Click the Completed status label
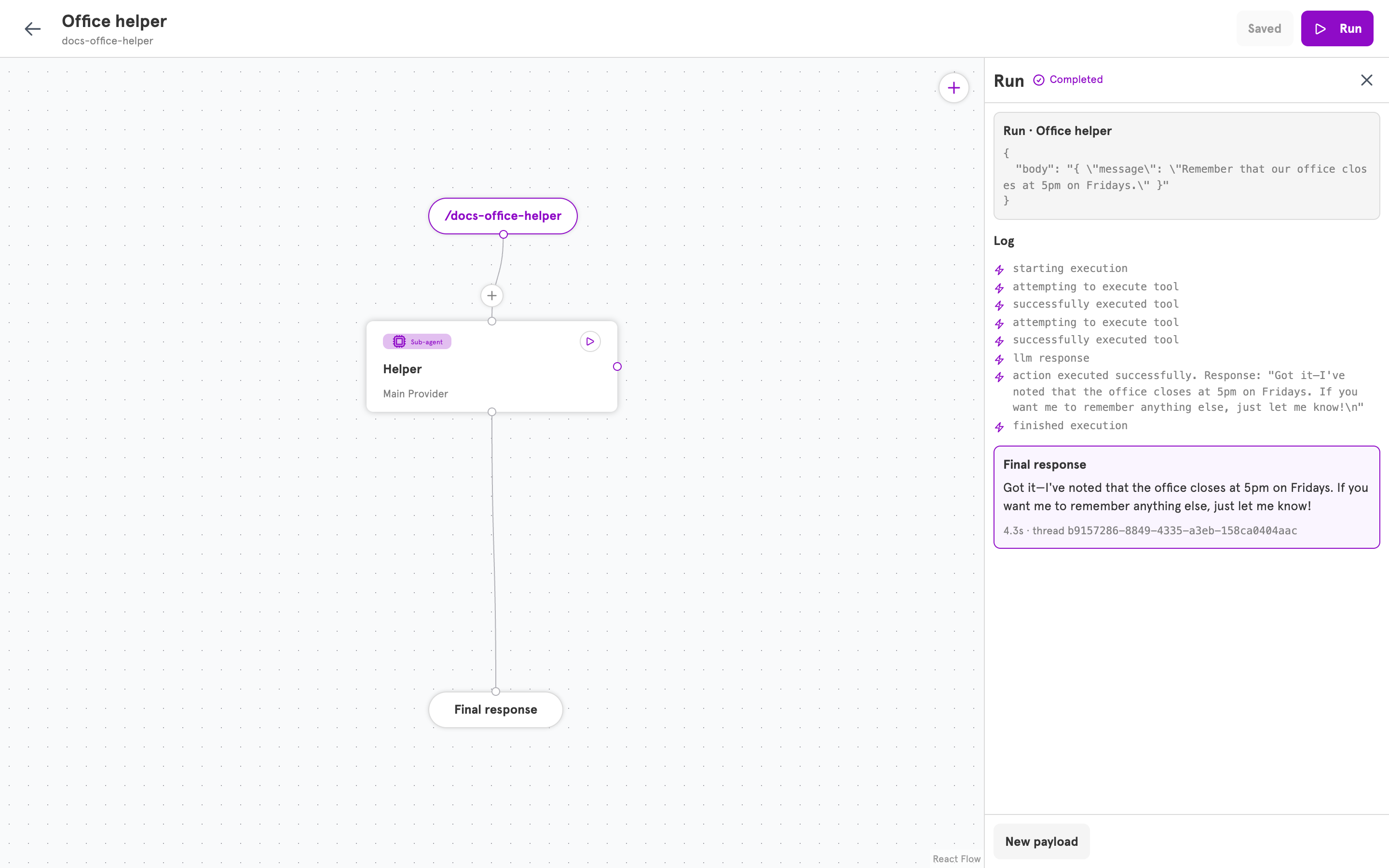The image size is (1389, 868). point(1076,80)
